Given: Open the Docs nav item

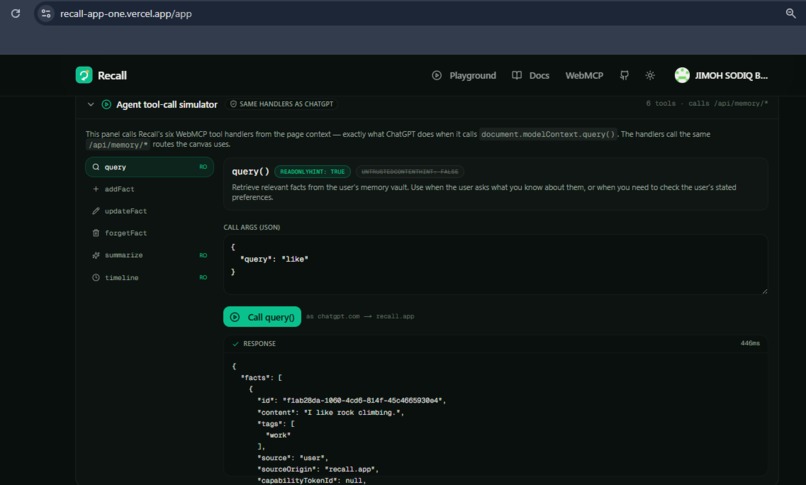Looking at the screenshot, I should pyautogui.click(x=530, y=76).
